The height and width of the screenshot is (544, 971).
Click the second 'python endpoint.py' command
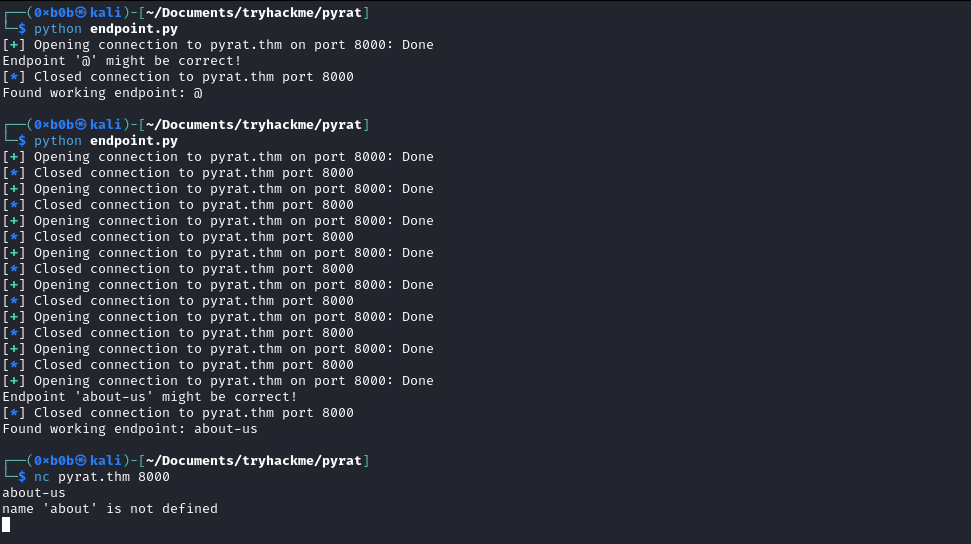click(x=105, y=141)
